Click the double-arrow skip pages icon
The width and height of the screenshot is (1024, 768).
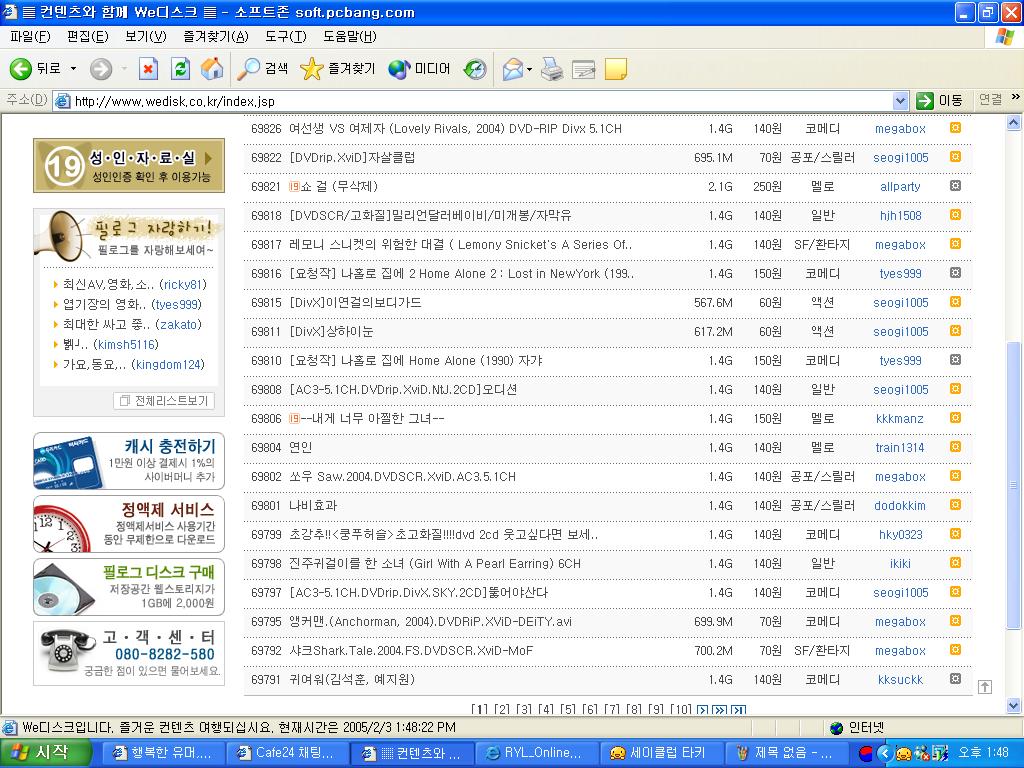[720, 710]
